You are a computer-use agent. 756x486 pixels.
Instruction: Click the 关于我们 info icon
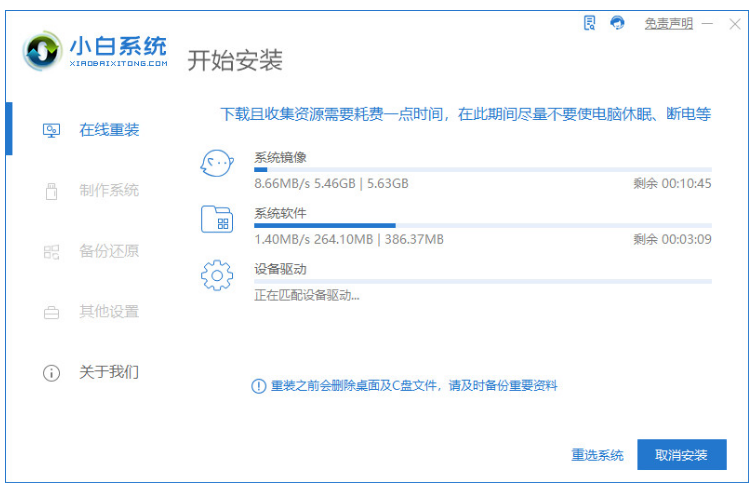(x=52, y=373)
